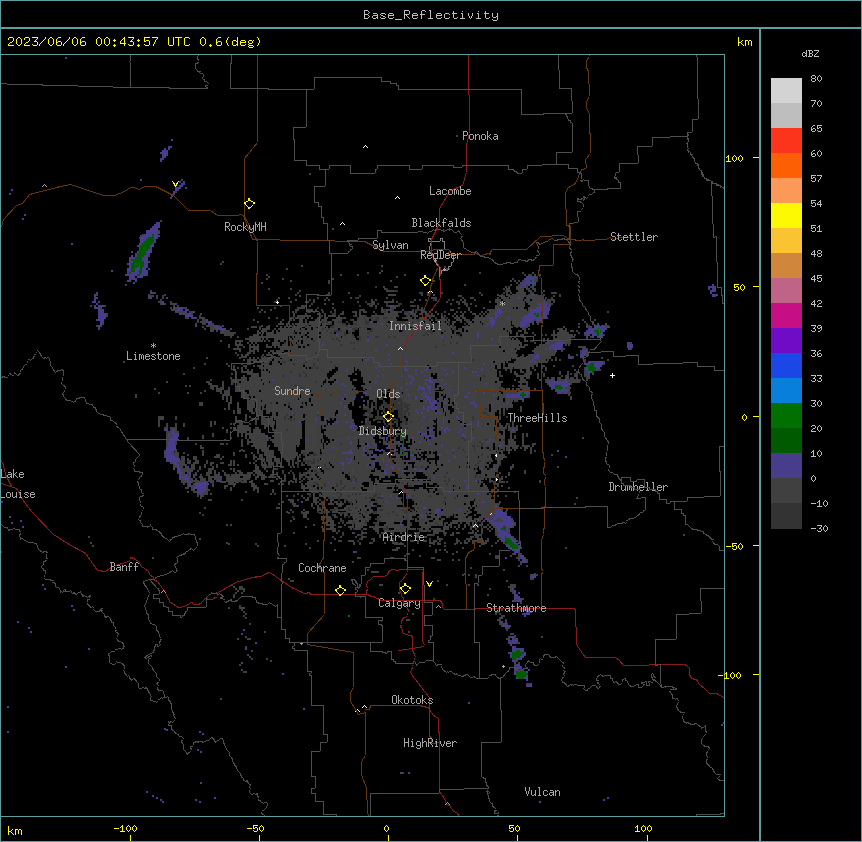Viewport: 862px width, 842px height.
Task: Click the Banff label
Action: 124,567
